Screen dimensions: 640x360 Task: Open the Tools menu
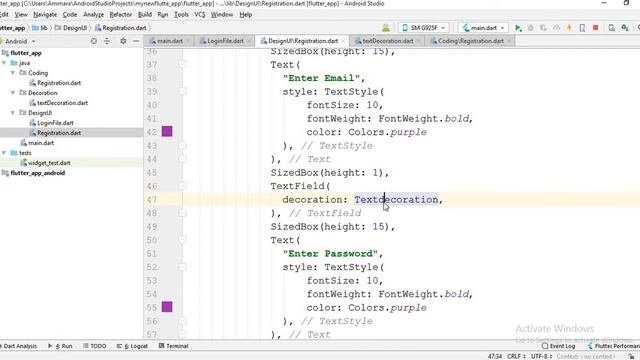click(x=181, y=15)
